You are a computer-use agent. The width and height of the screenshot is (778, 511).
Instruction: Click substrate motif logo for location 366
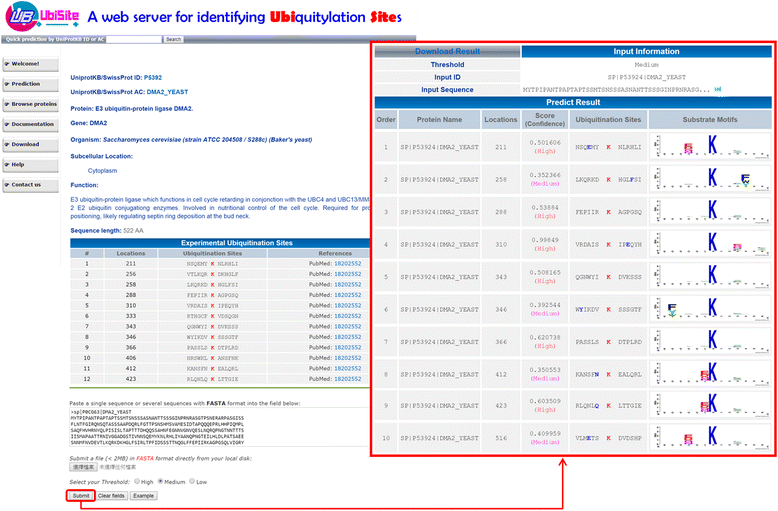coord(710,341)
